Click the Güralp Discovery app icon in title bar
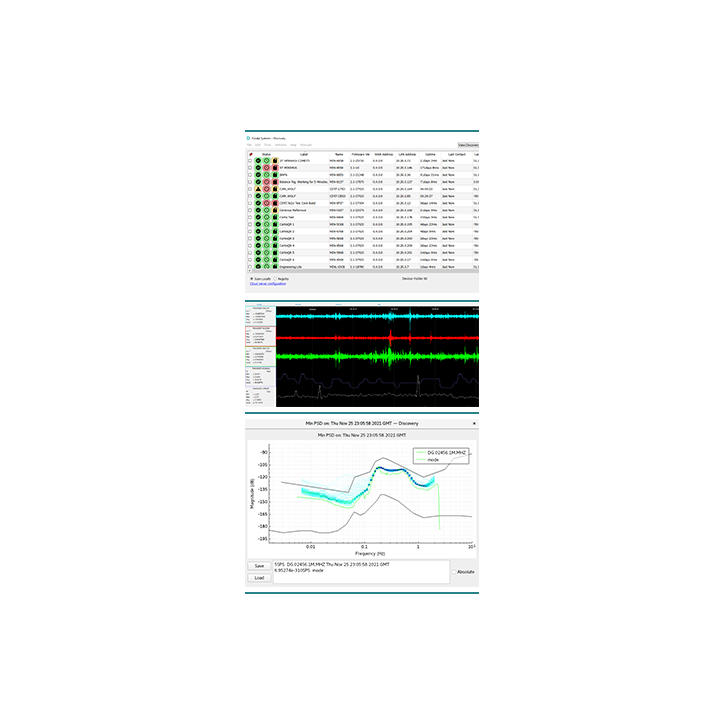 (249, 138)
